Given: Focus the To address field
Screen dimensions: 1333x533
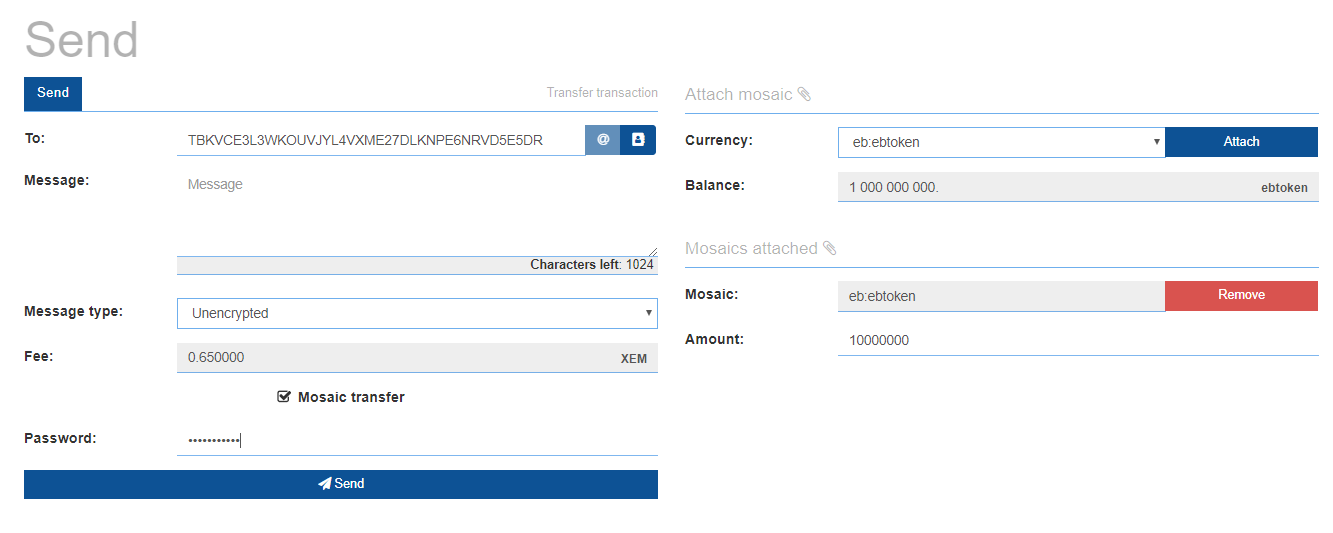Looking at the screenshot, I should pyautogui.click(x=380, y=140).
